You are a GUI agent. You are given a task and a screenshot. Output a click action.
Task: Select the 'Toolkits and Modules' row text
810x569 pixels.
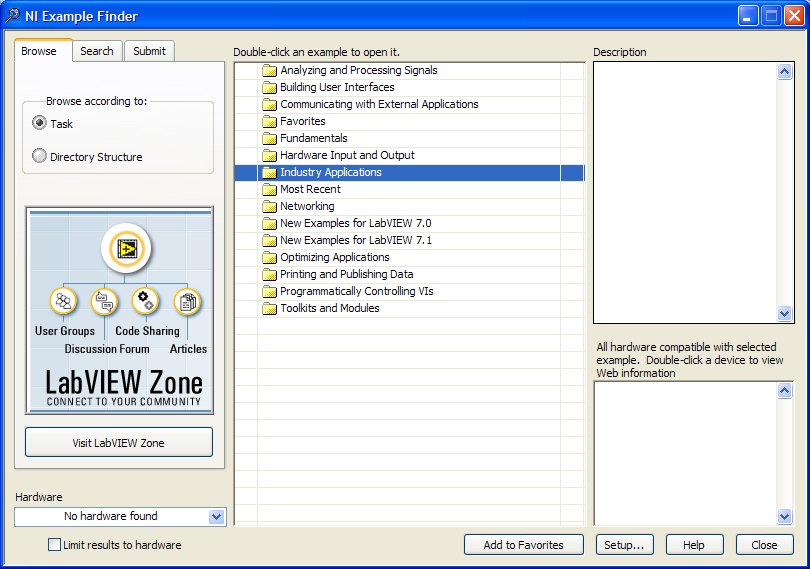[330, 309]
